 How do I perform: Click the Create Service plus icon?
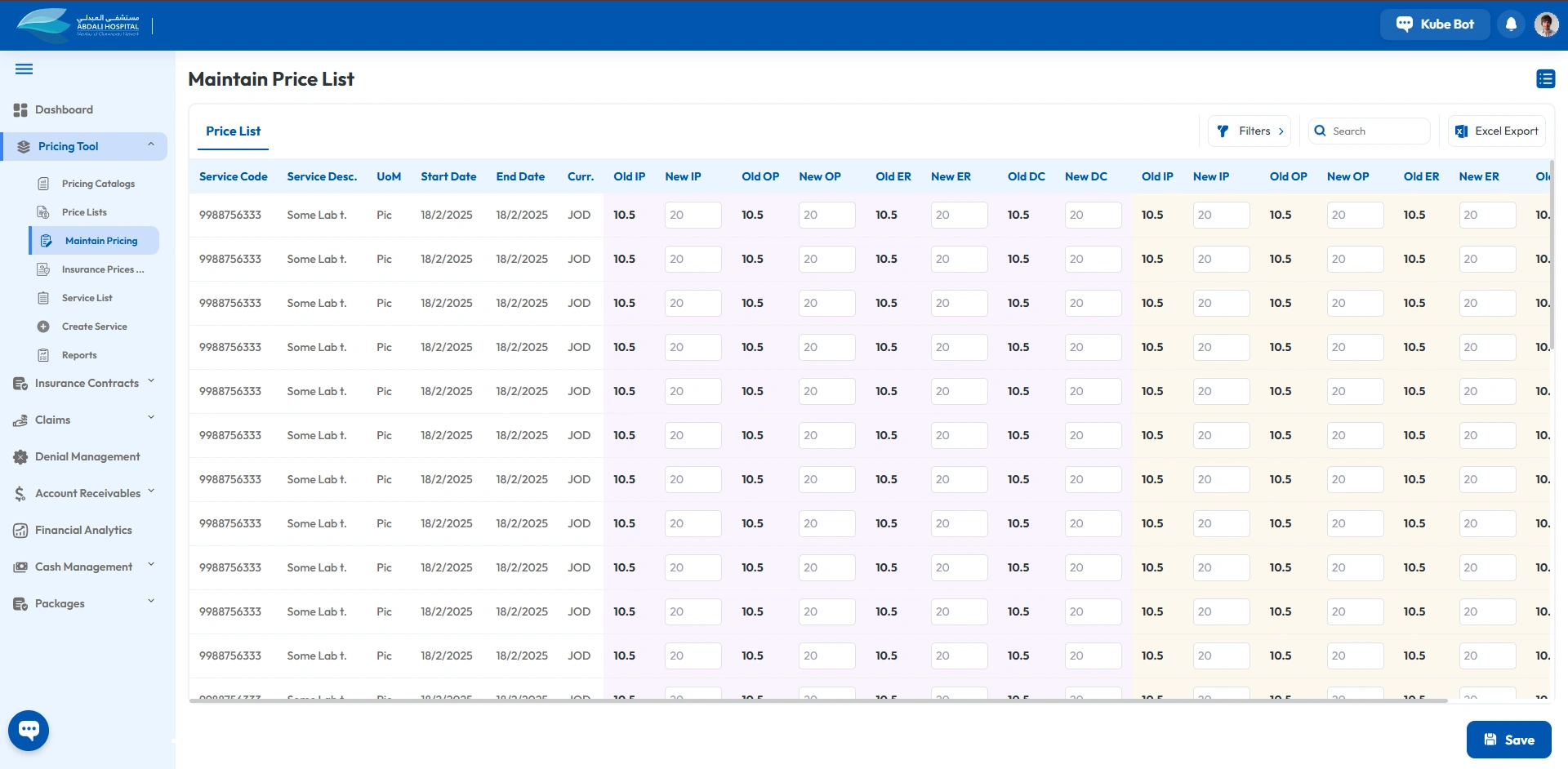click(43, 327)
